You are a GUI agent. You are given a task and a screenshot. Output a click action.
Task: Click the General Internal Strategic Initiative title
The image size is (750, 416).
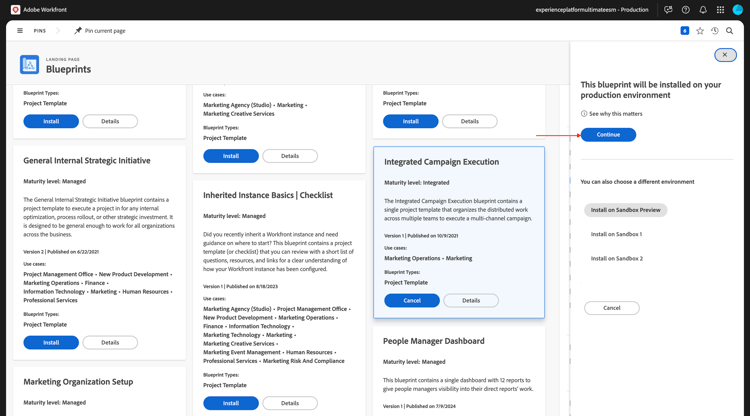pos(87,161)
